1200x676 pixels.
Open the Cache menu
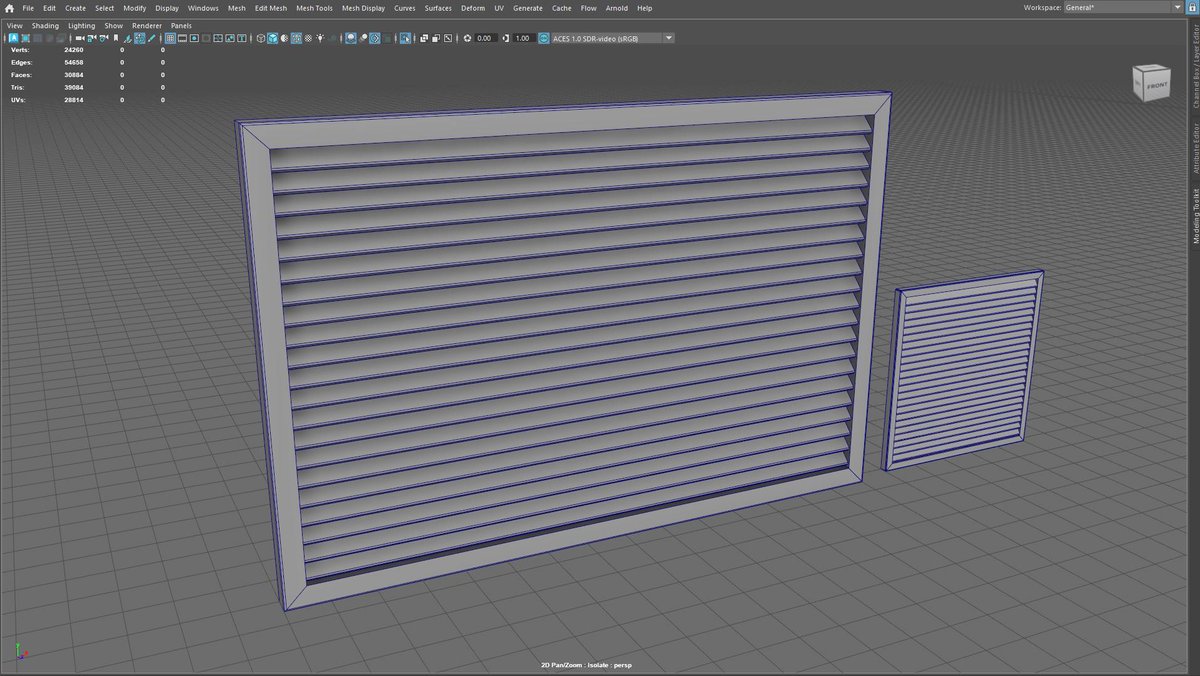click(x=562, y=8)
